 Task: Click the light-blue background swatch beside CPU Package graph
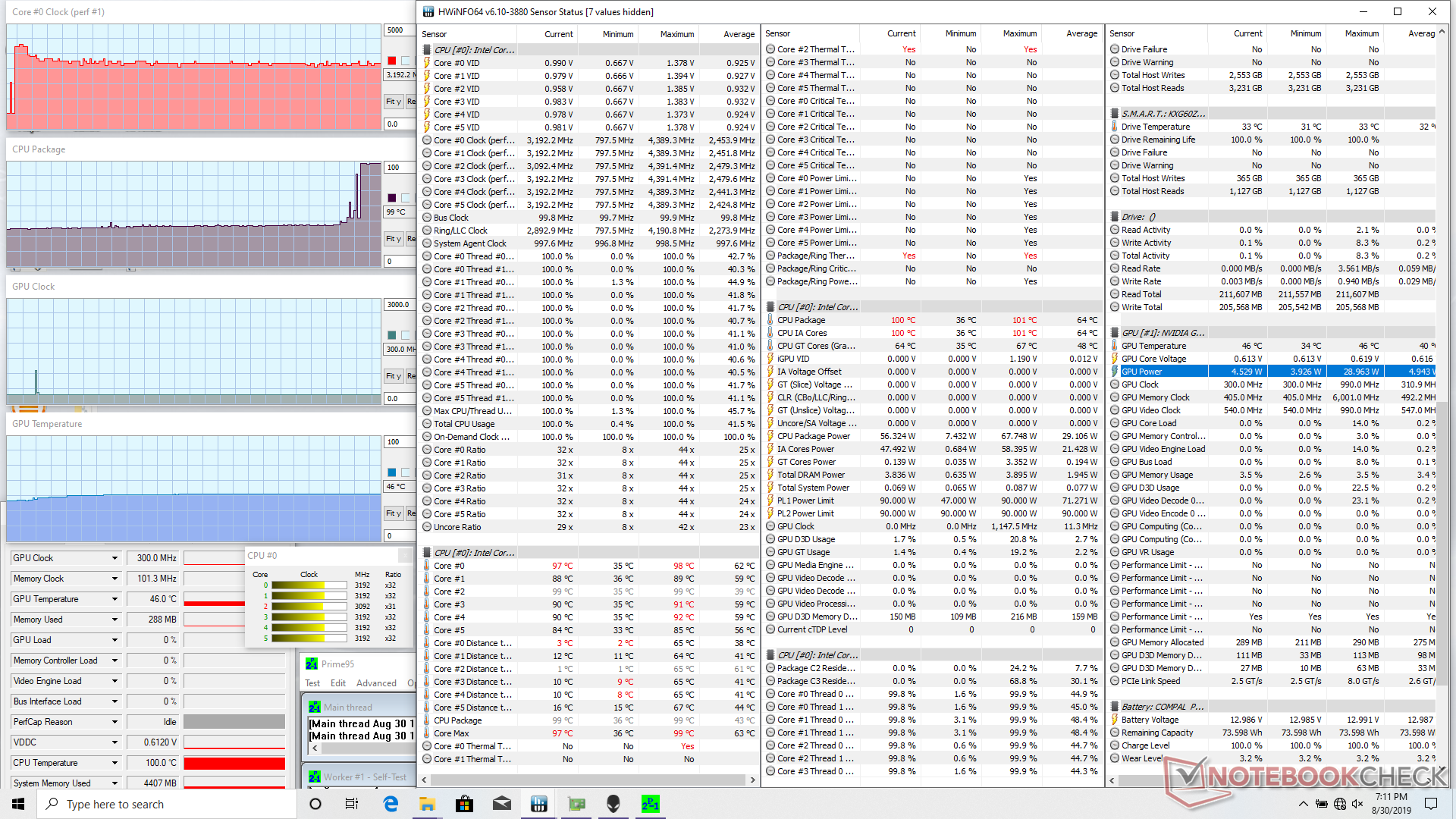click(406, 198)
